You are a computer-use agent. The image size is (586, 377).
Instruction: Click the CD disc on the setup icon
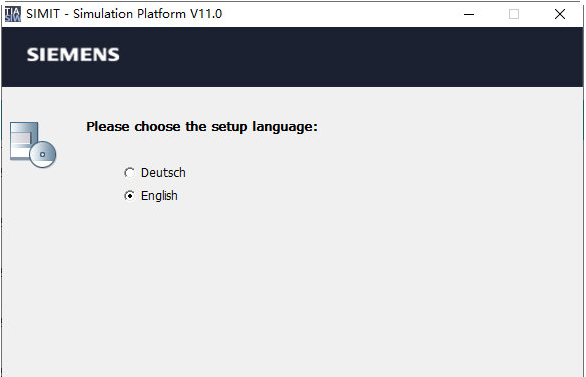43,154
